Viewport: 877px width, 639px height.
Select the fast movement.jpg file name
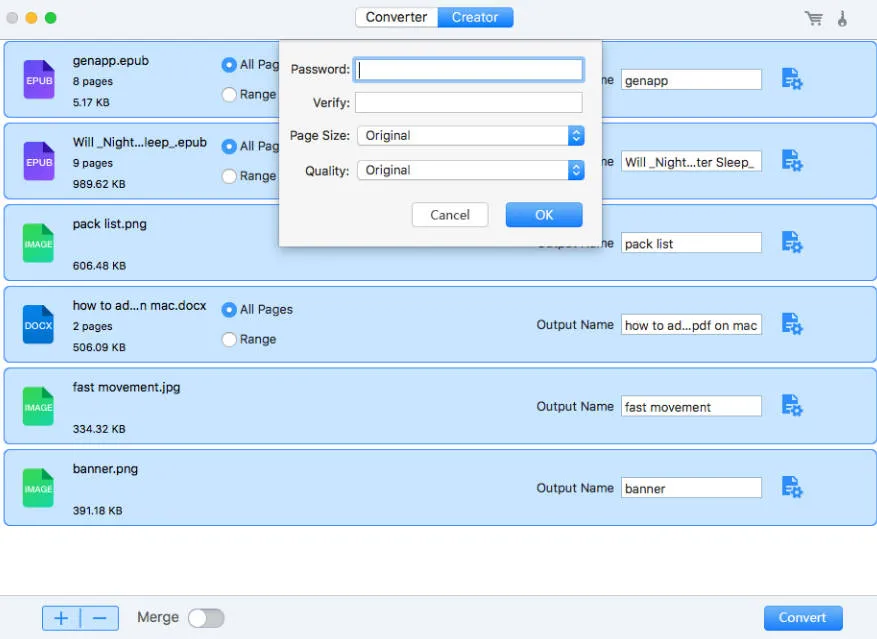(126, 388)
